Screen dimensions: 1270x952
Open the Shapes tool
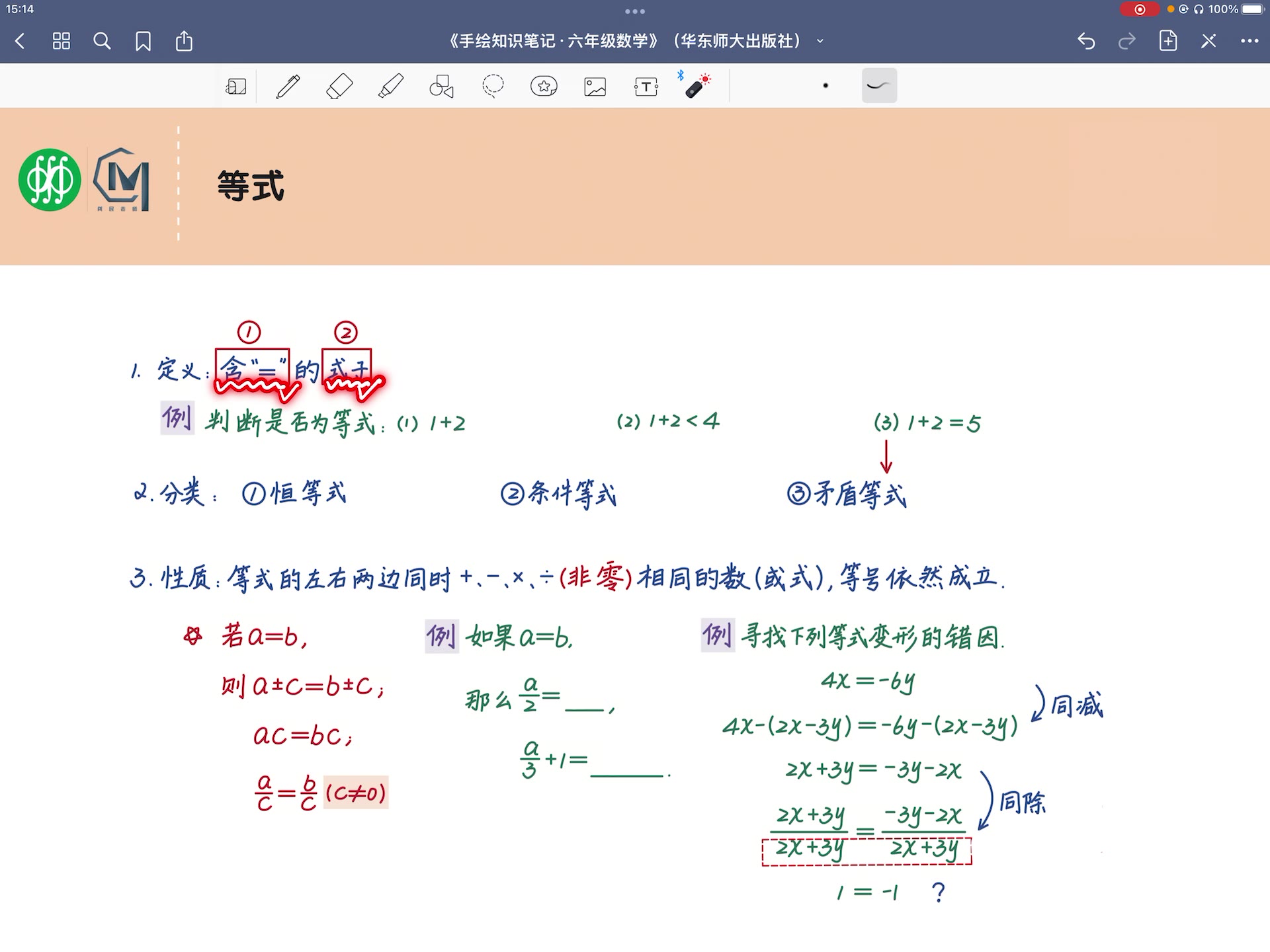pos(441,85)
